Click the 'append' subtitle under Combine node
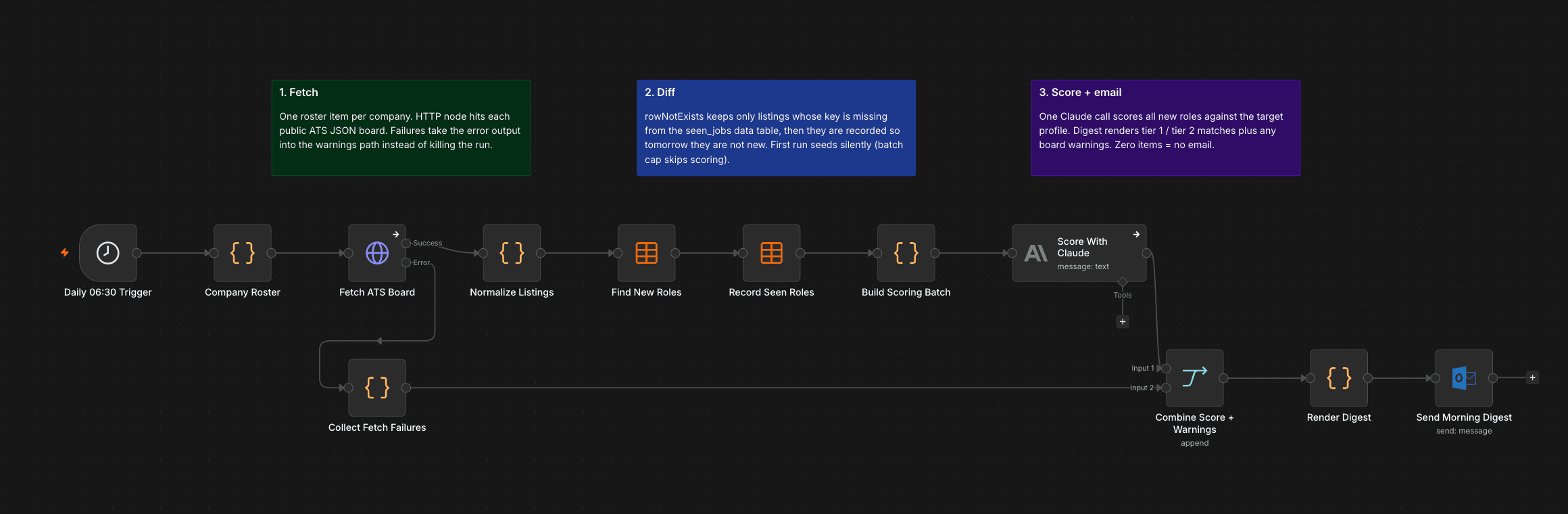 click(1194, 443)
